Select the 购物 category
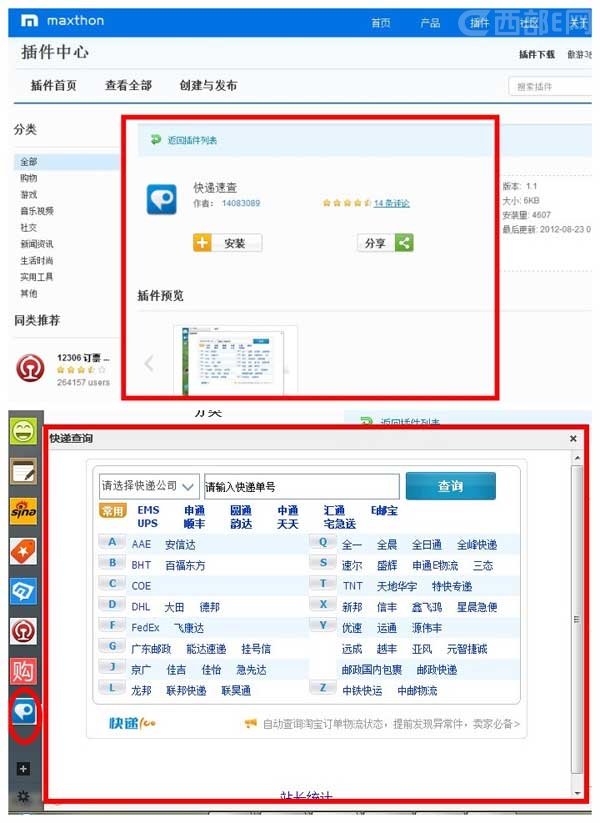This screenshot has height=823, width=600. [29, 178]
